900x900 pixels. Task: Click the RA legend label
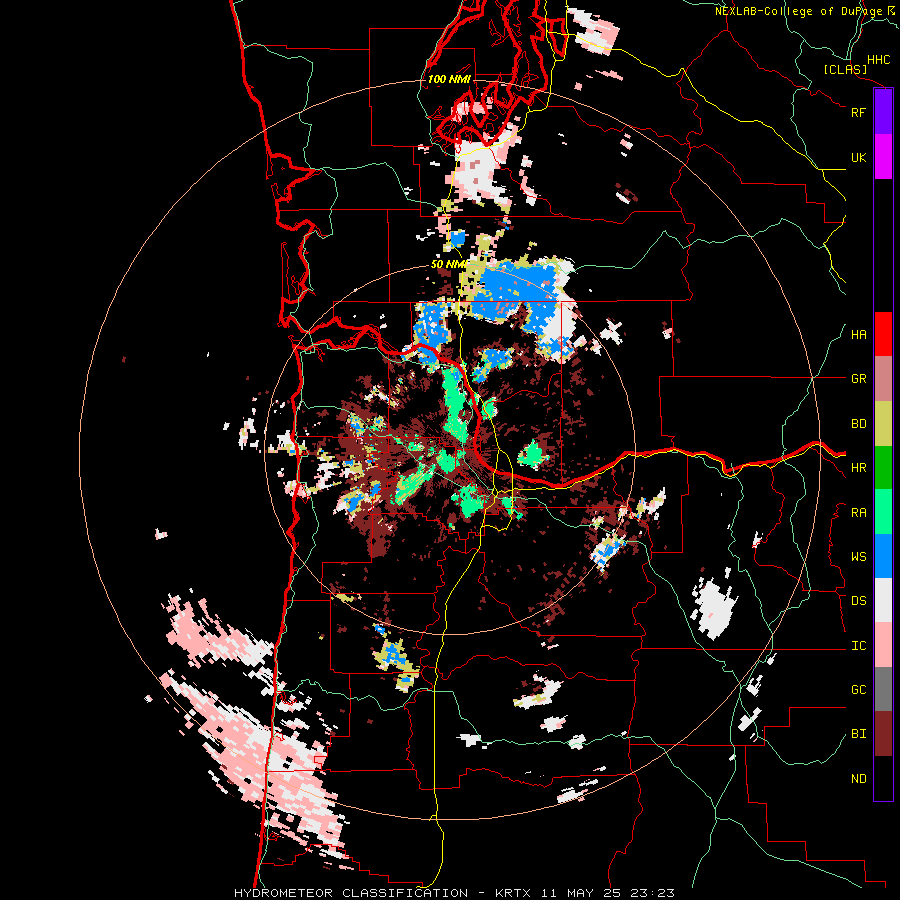pos(858,513)
